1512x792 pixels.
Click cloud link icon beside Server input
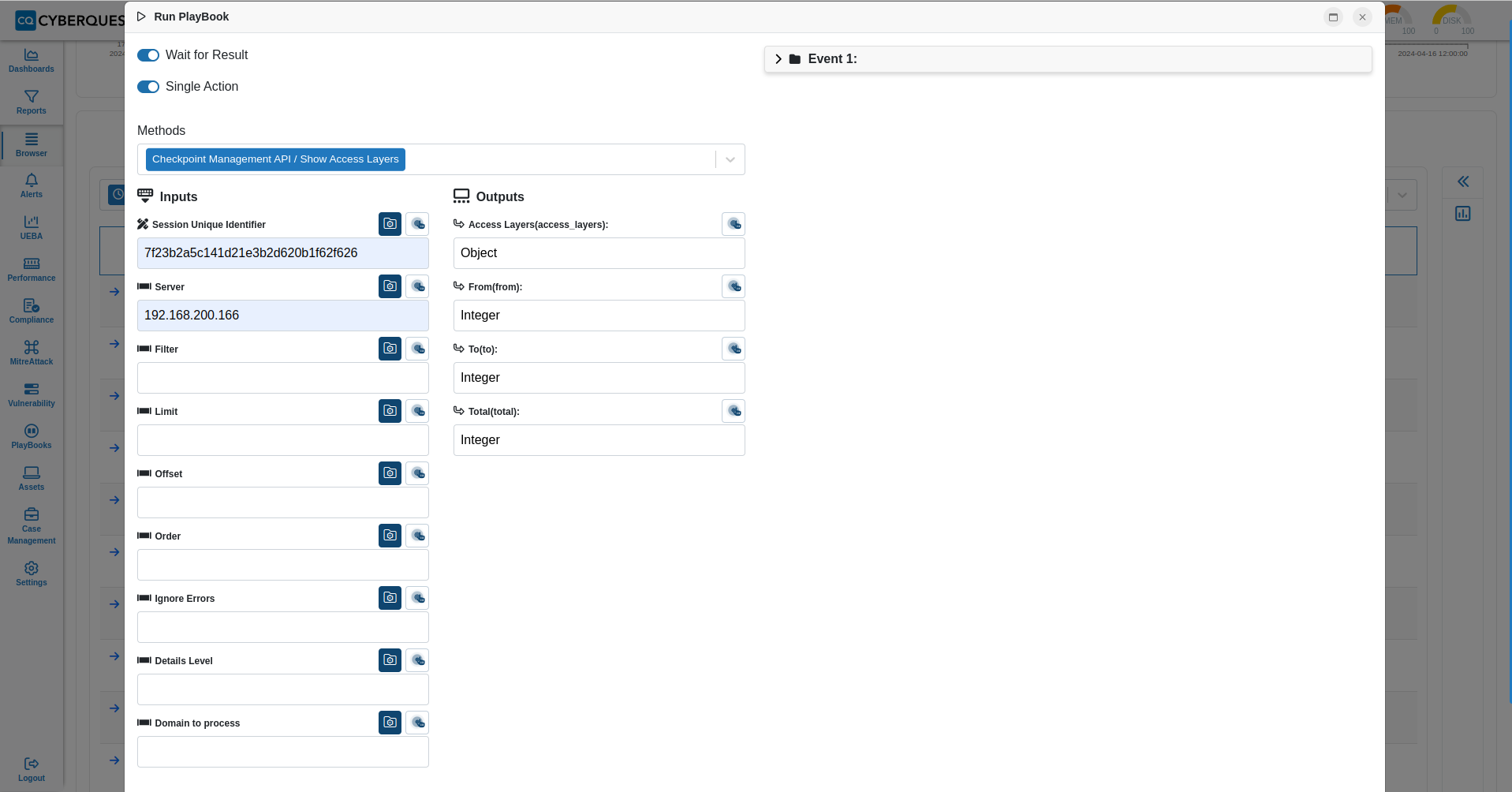(x=417, y=286)
